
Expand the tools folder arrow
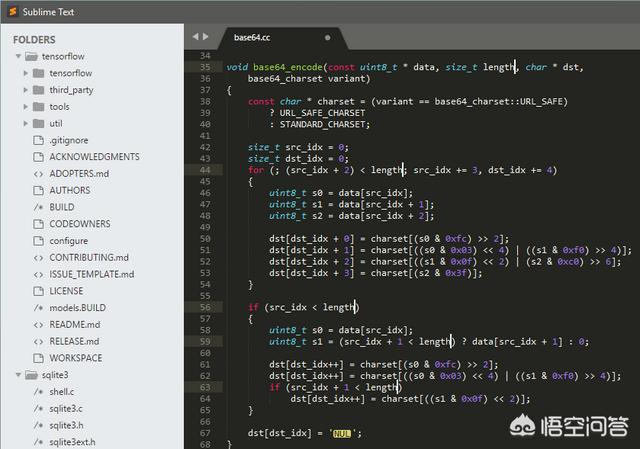(26, 107)
